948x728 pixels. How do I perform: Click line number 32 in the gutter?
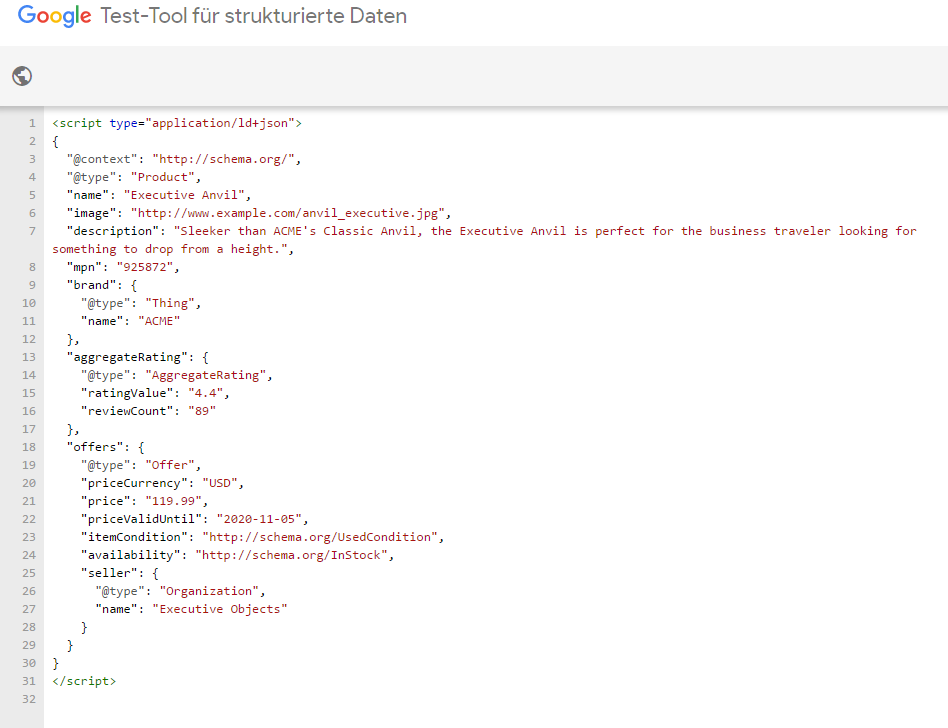29,699
